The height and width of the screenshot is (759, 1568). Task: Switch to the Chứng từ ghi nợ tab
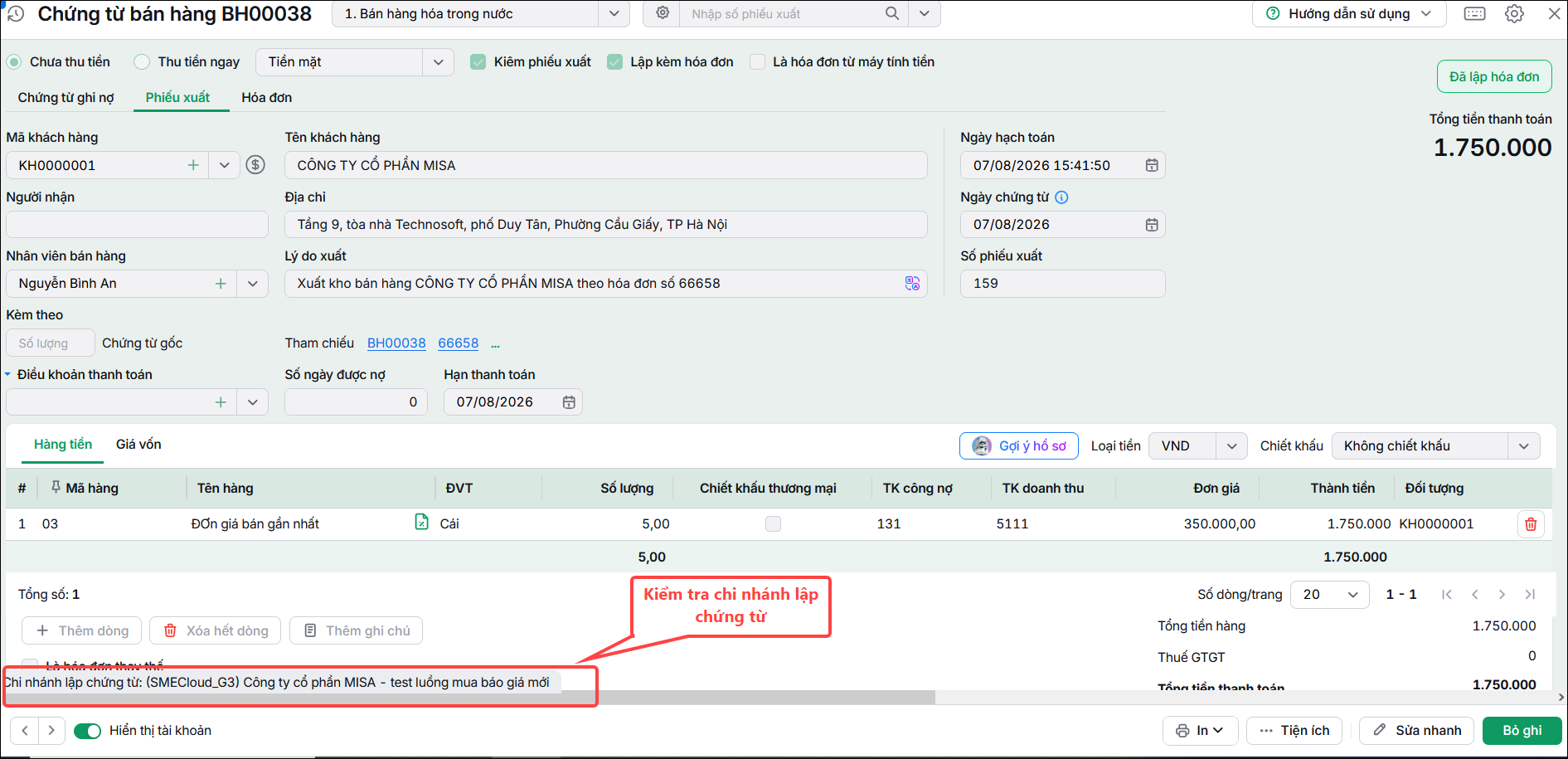pyautogui.click(x=66, y=98)
